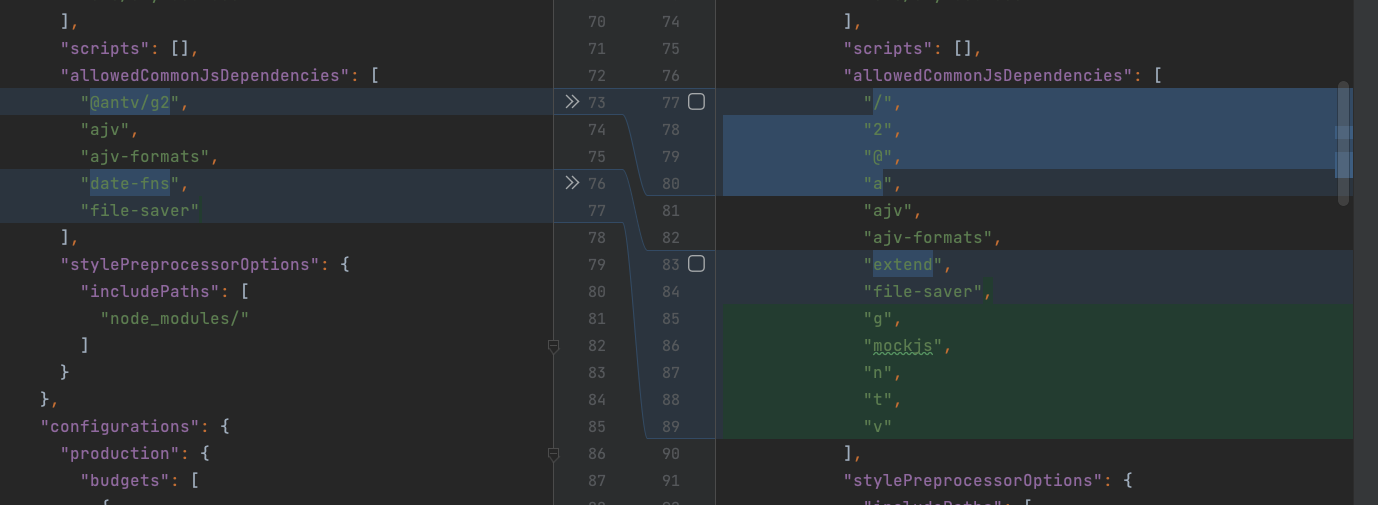The height and width of the screenshot is (505, 1378).
Task: Click line number 70 in the gutter
Action: pyautogui.click(x=597, y=21)
